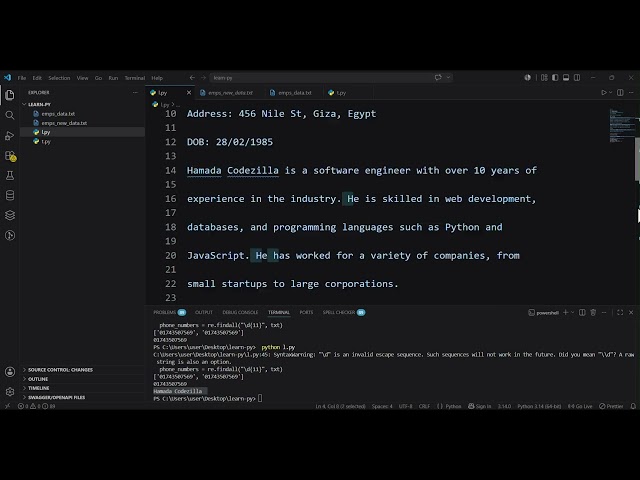Screen dimensions: 640x480
Task: Click Go Live in status bar
Action: [580, 406]
